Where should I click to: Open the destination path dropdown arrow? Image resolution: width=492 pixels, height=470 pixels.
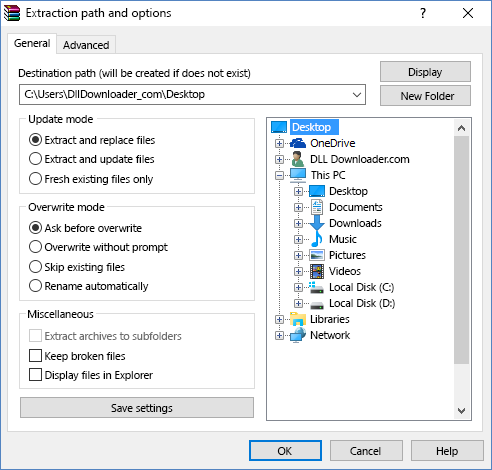tap(357, 95)
